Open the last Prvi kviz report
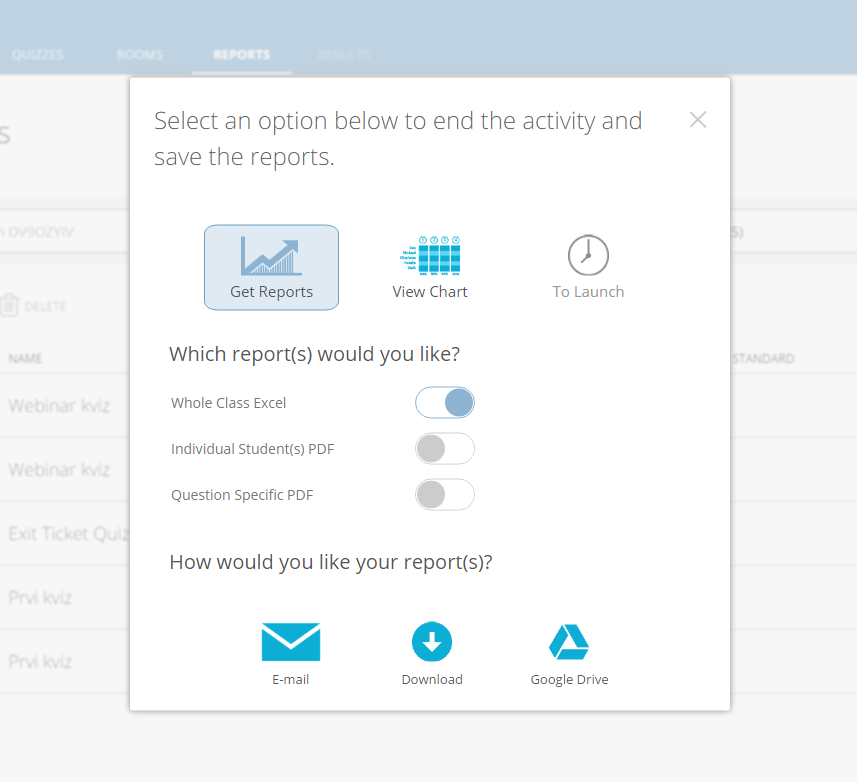 point(40,661)
